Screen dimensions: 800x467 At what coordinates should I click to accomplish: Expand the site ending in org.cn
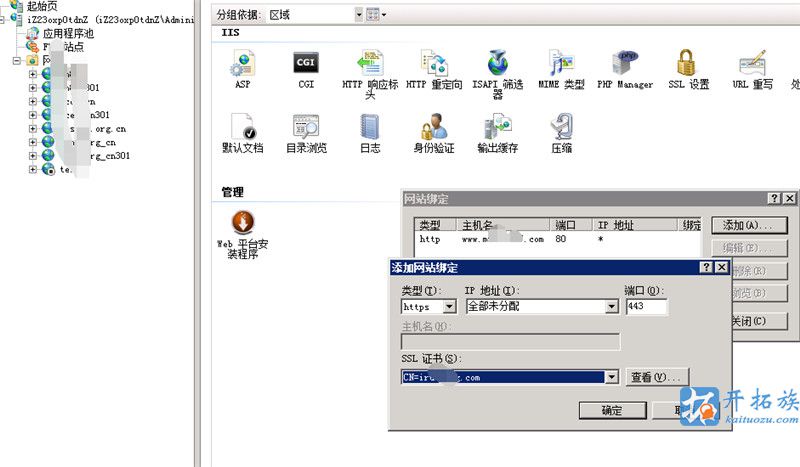click(33, 129)
